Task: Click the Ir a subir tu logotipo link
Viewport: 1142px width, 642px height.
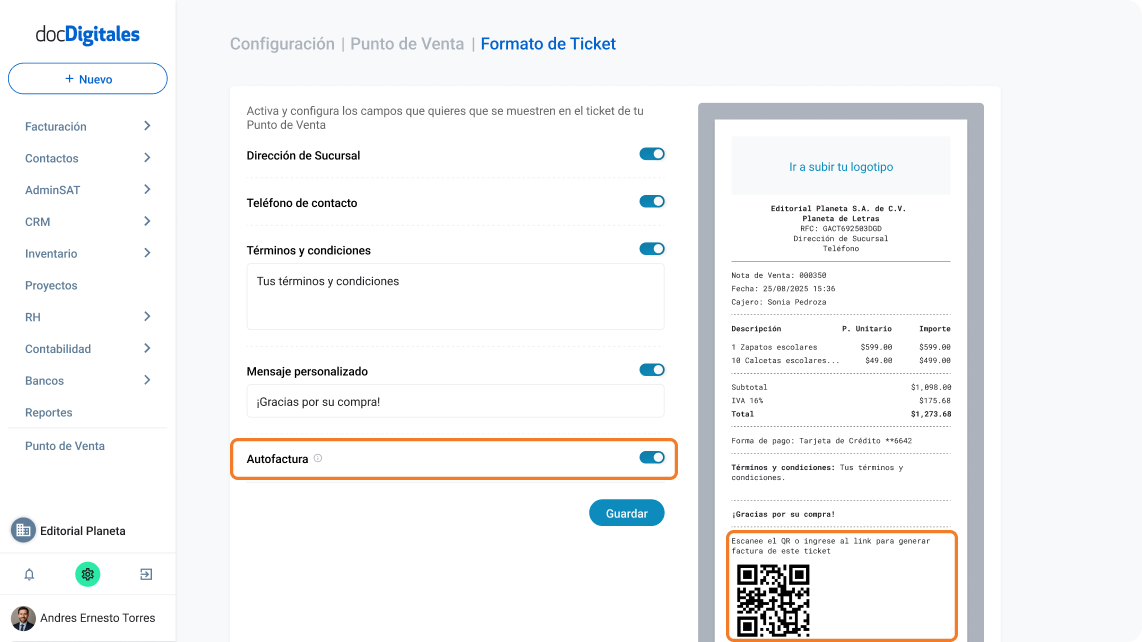Action: (x=840, y=167)
